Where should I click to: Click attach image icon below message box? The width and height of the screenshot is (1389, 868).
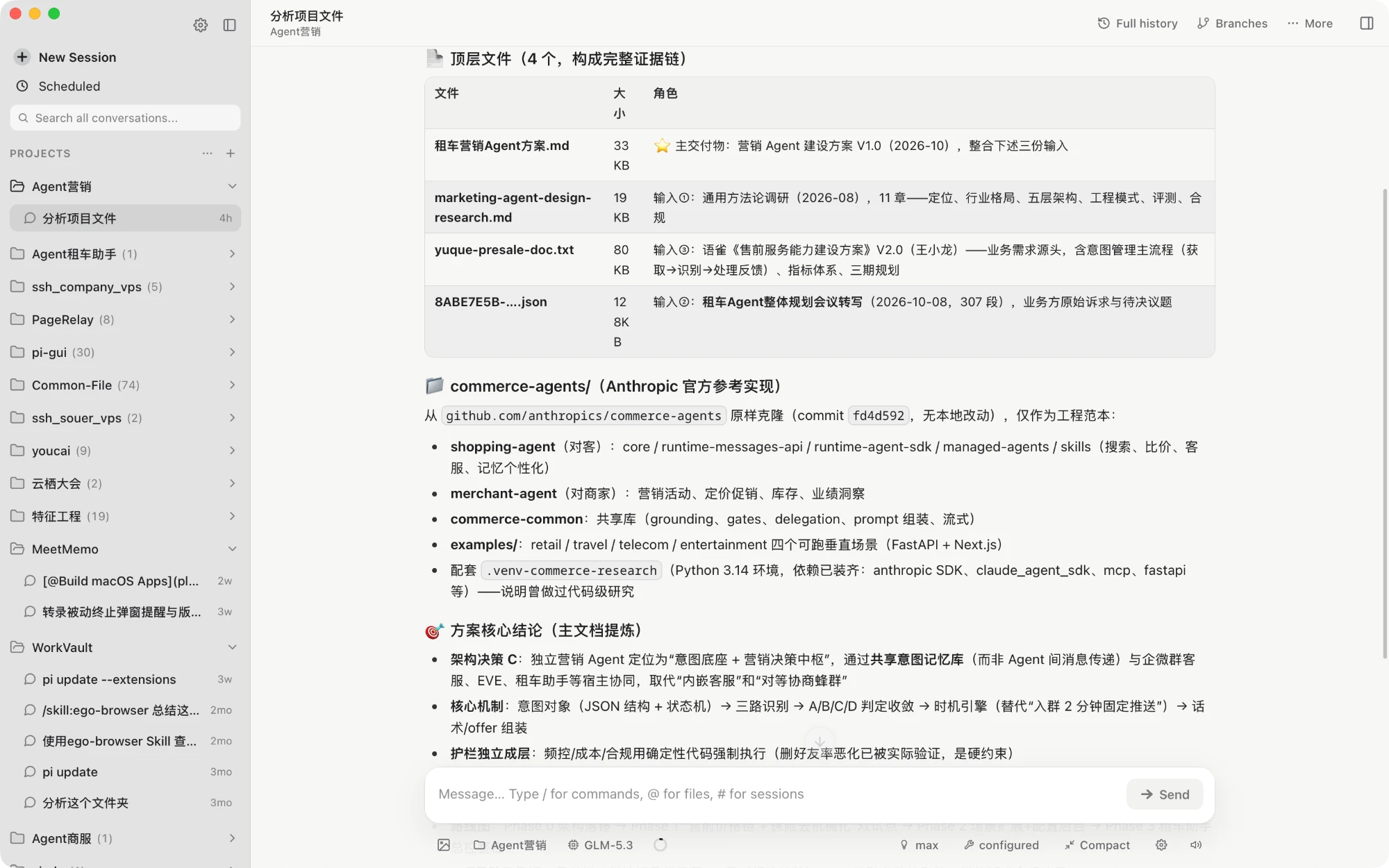coord(444,845)
